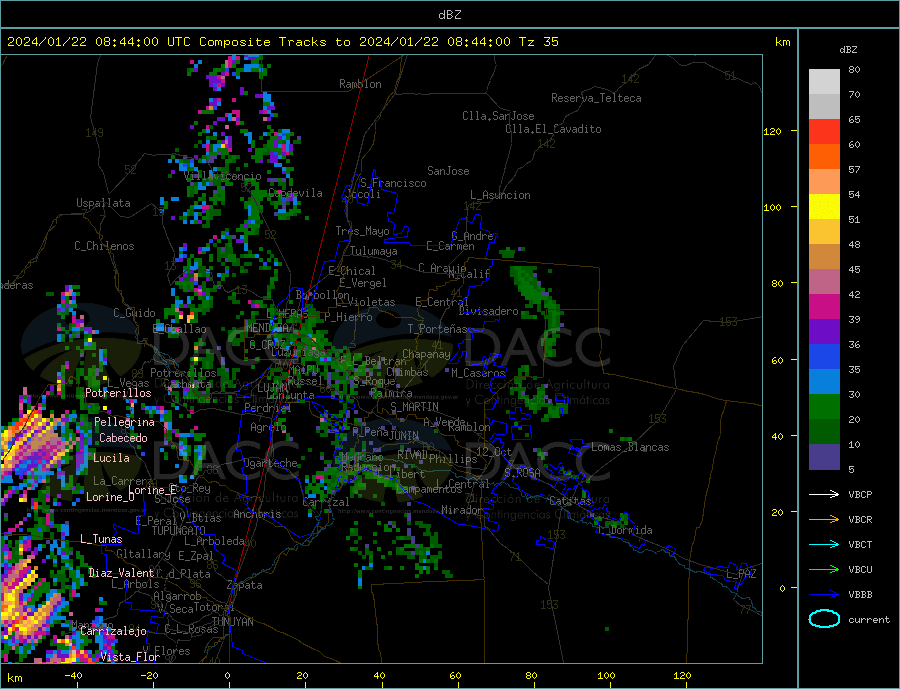Image resolution: width=900 pixels, height=689 pixels.
Task: Select the light blue 30-35 dBZ swatch
Action: click(x=824, y=382)
